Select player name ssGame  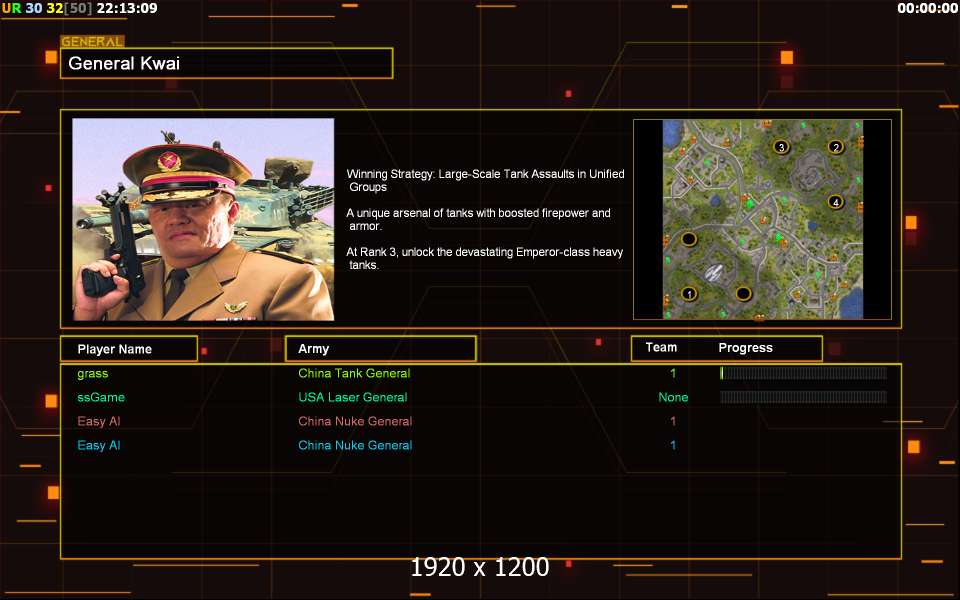point(101,397)
